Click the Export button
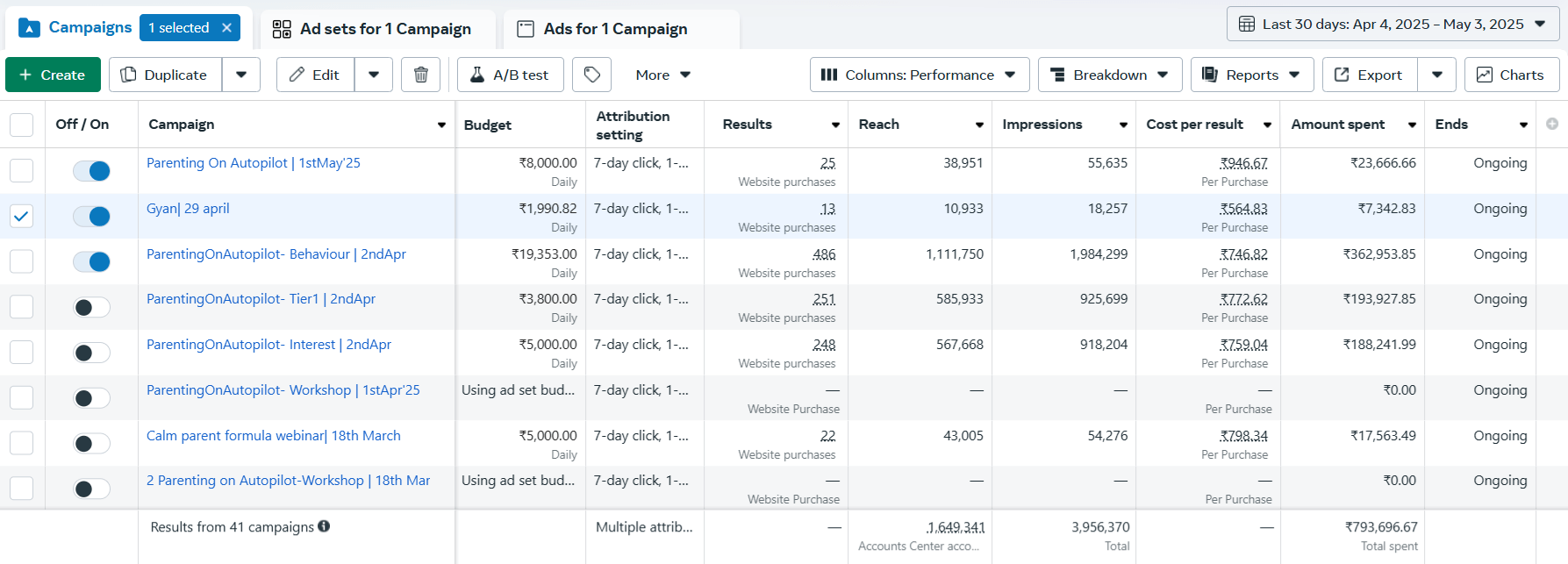This screenshot has height=564, width=1568. point(1369,75)
